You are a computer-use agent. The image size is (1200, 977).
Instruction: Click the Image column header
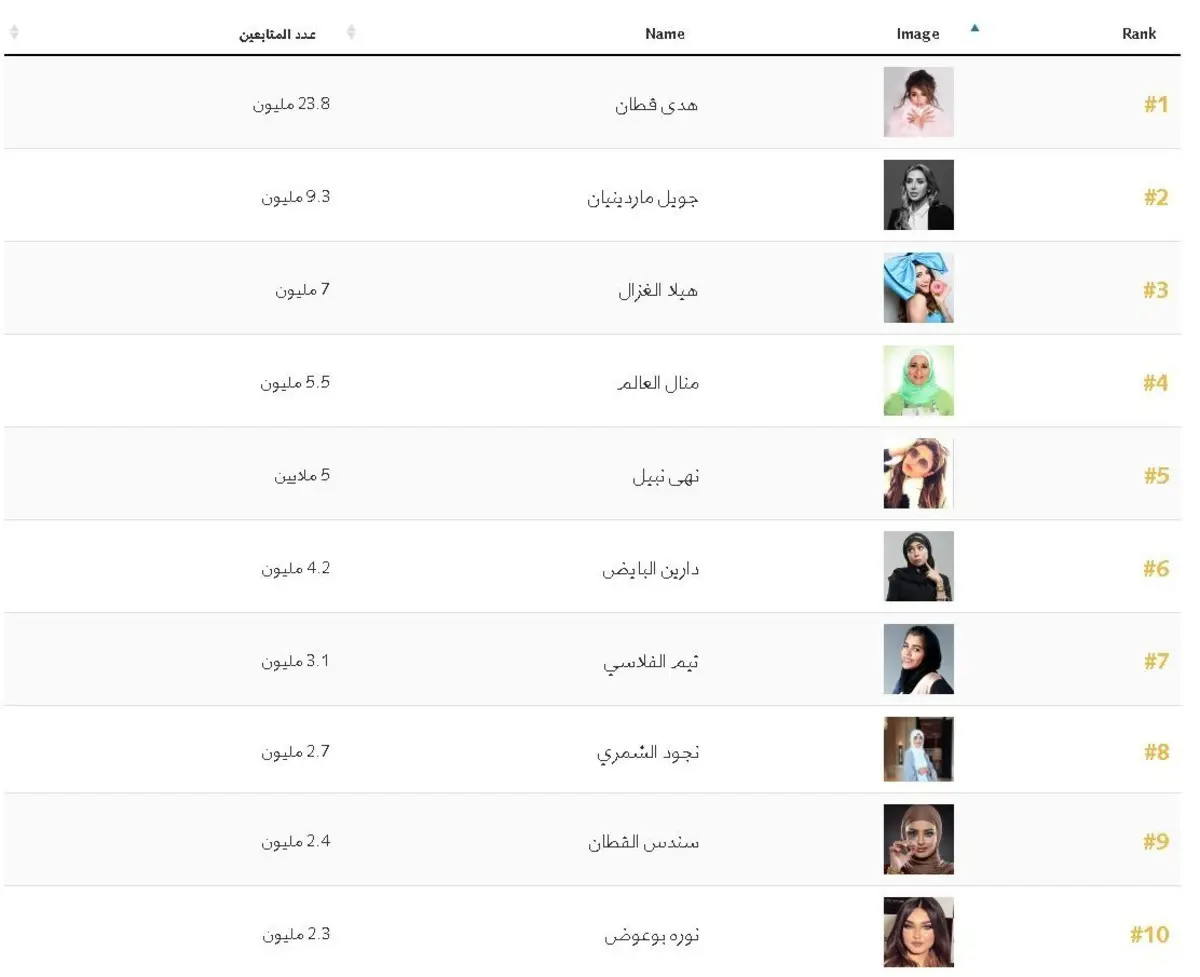pyautogui.click(x=918, y=34)
